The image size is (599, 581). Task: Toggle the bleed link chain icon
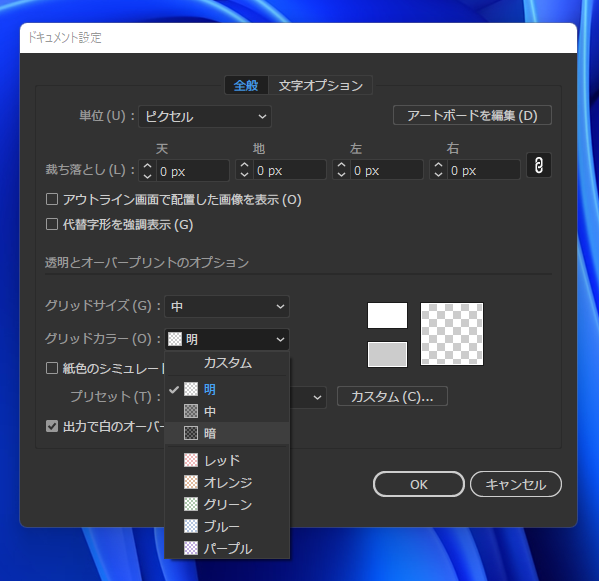pyautogui.click(x=539, y=165)
